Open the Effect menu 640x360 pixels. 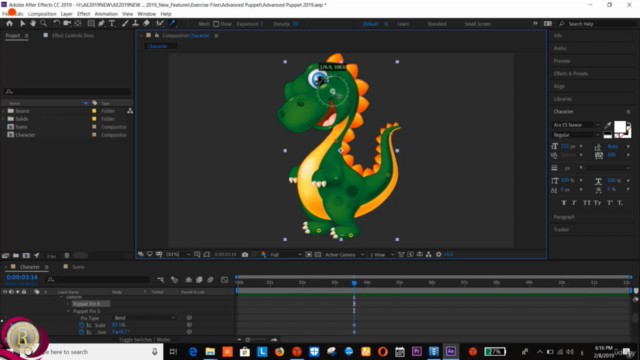(x=83, y=14)
